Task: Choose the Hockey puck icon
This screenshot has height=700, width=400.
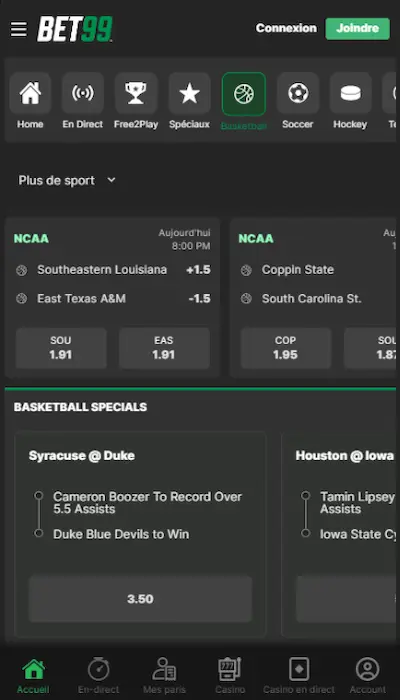Action: 350,93
